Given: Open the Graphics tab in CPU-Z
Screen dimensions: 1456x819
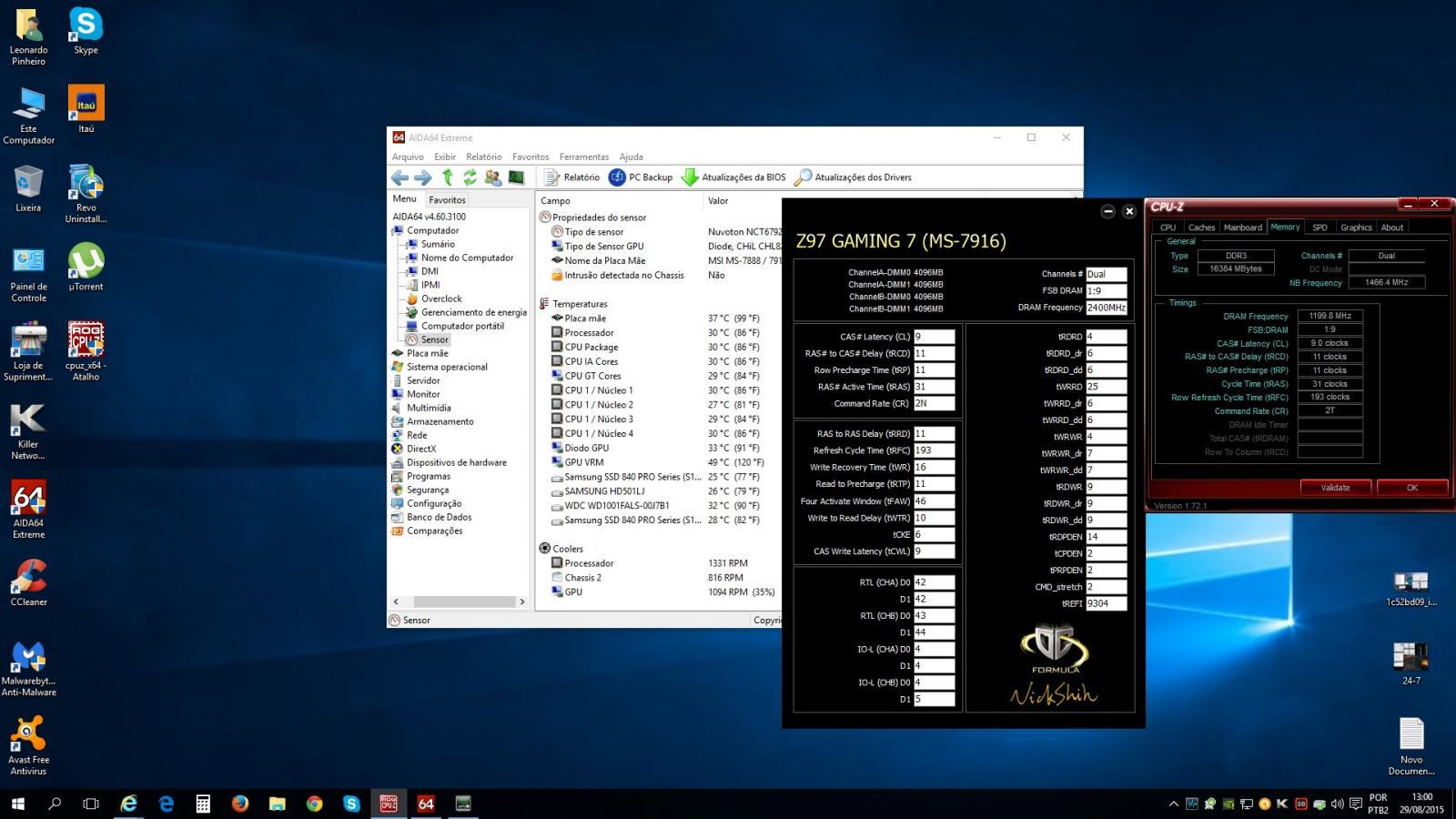Looking at the screenshot, I should click(1356, 227).
